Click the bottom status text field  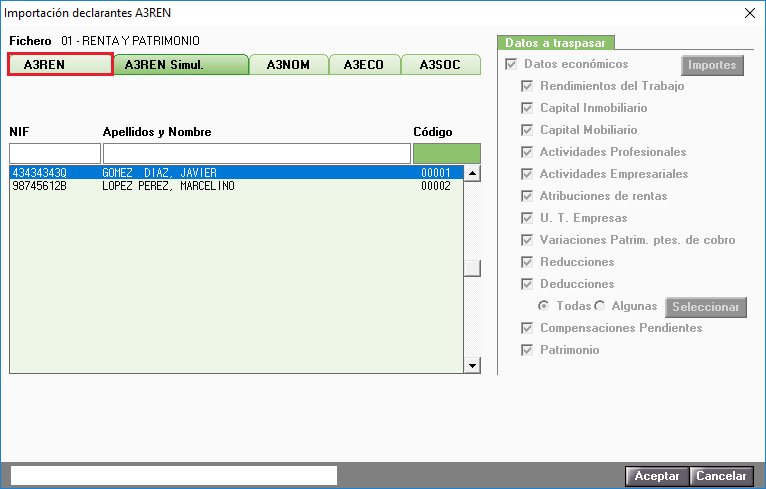pos(174,475)
